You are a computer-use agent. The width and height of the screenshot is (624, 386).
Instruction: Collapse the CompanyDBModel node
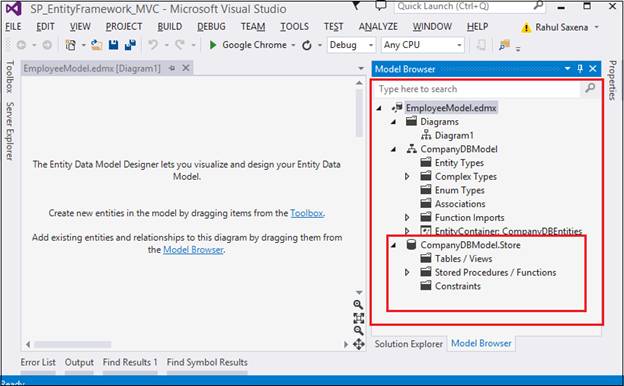point(393,149)
